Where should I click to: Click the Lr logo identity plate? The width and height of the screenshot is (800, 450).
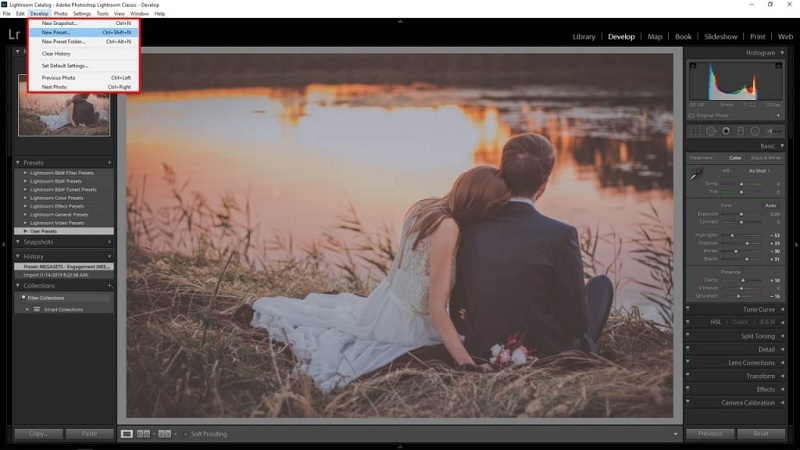tap(14, 35)
